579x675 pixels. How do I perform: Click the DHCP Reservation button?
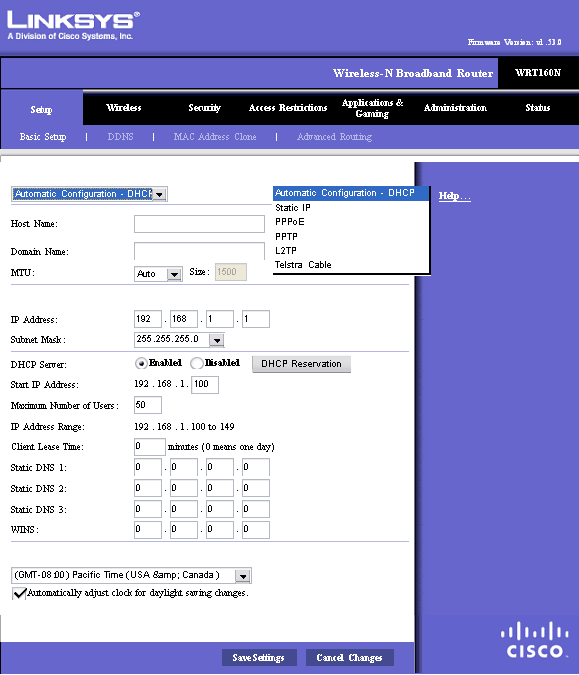click(301, 364)
